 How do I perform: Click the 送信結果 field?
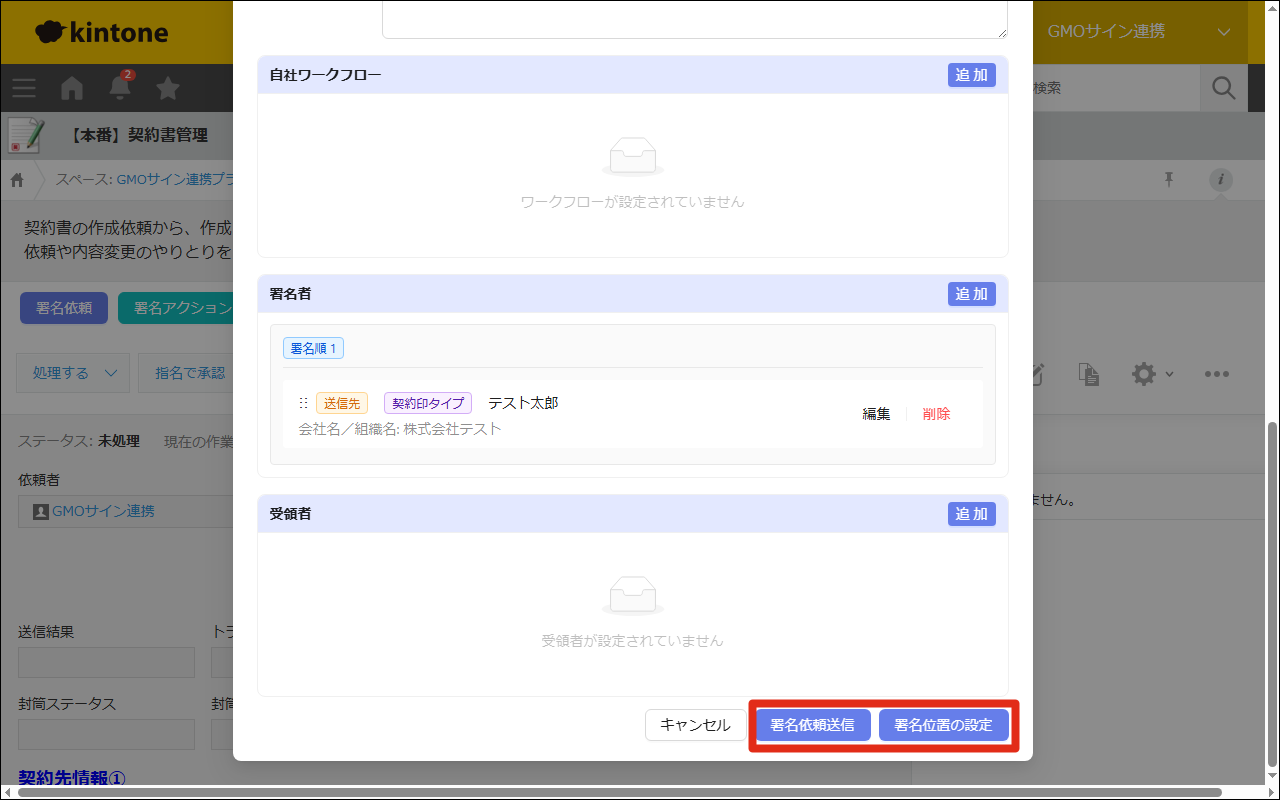click(x=106, y=662)
